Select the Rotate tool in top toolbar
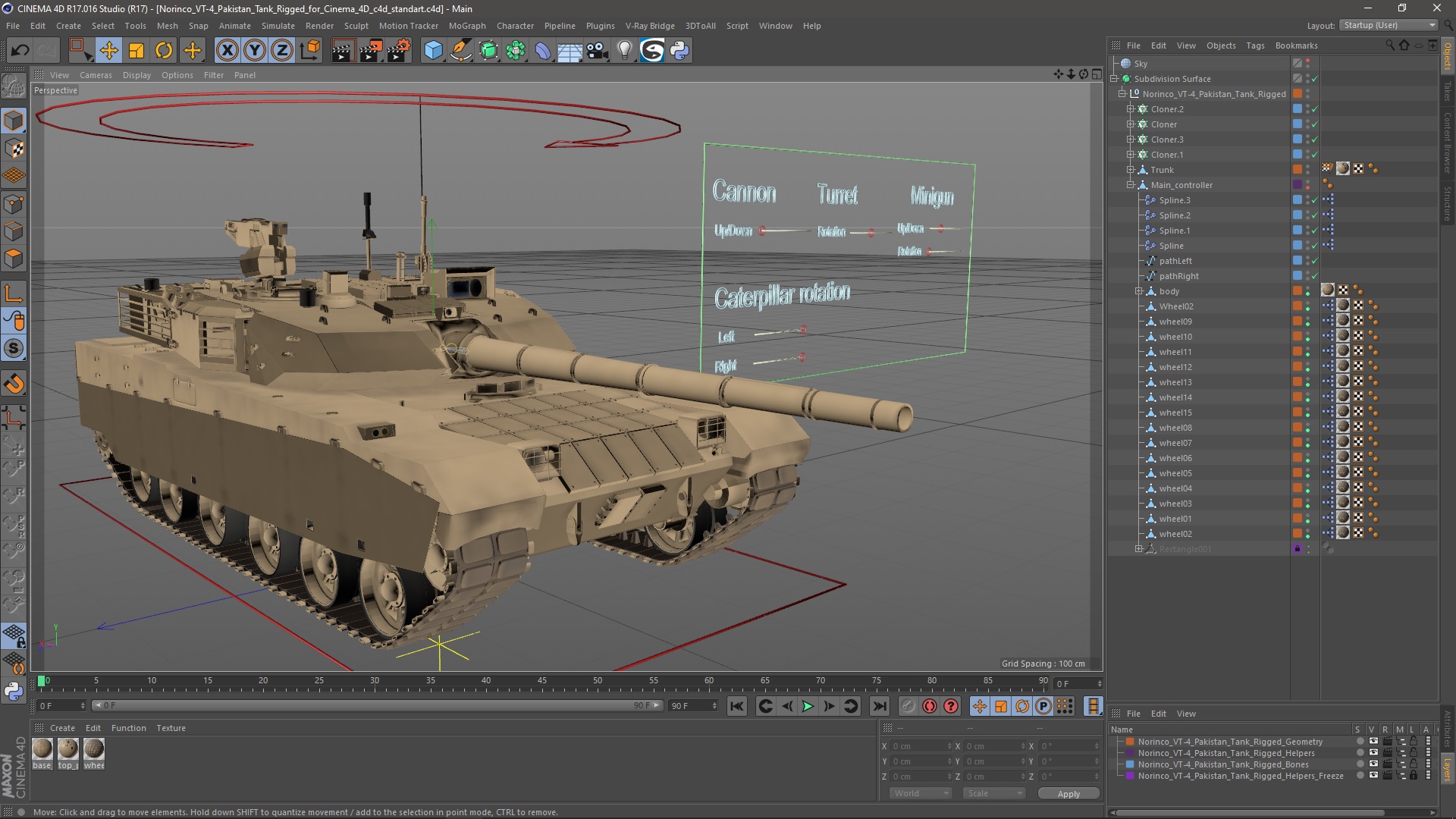The width and height of the screenshot is (1456, 819). click(164, 51)
